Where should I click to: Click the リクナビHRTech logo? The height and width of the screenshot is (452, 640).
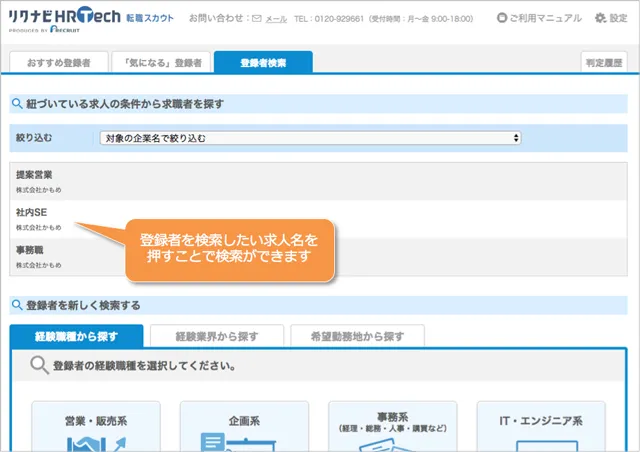64,18
